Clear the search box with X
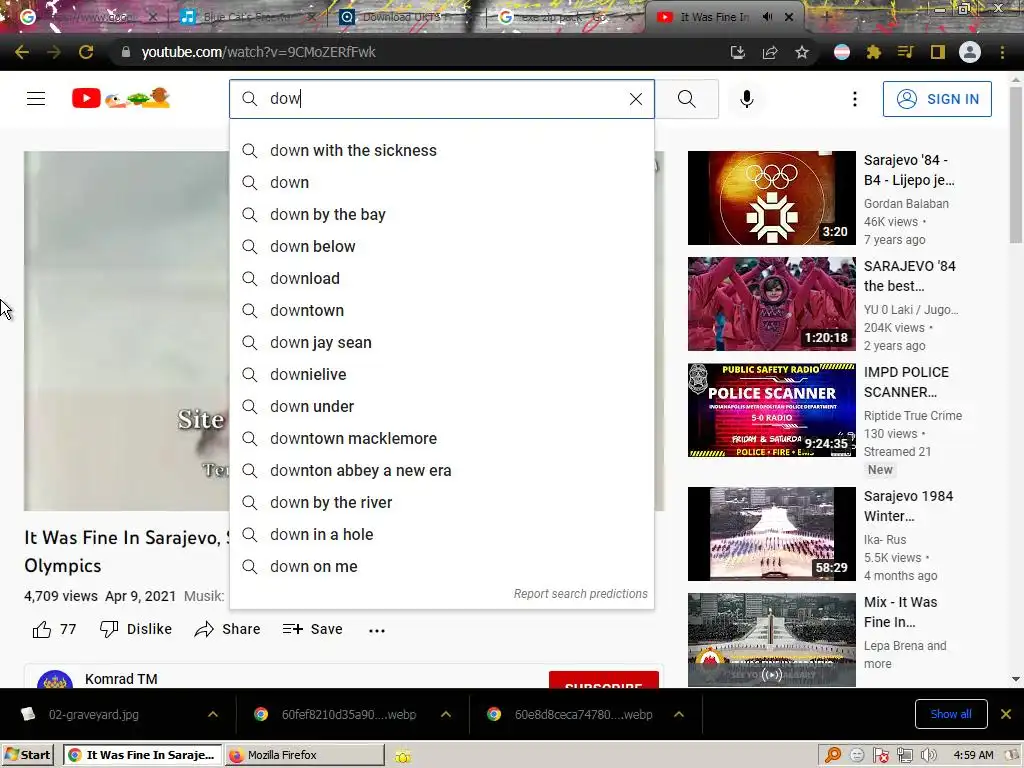 point(635,99)
